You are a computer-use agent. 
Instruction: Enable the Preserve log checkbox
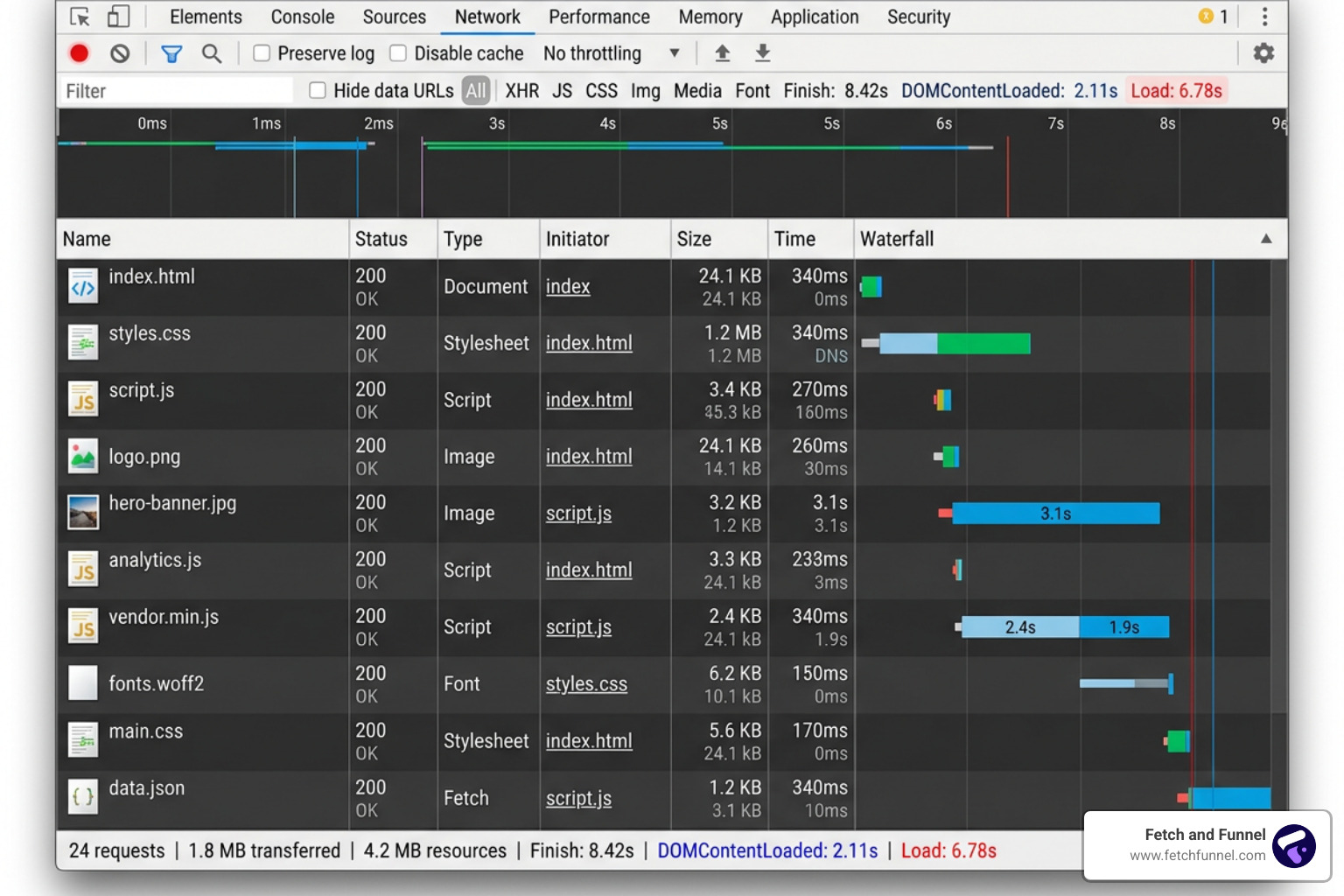[x=262, y=53]
